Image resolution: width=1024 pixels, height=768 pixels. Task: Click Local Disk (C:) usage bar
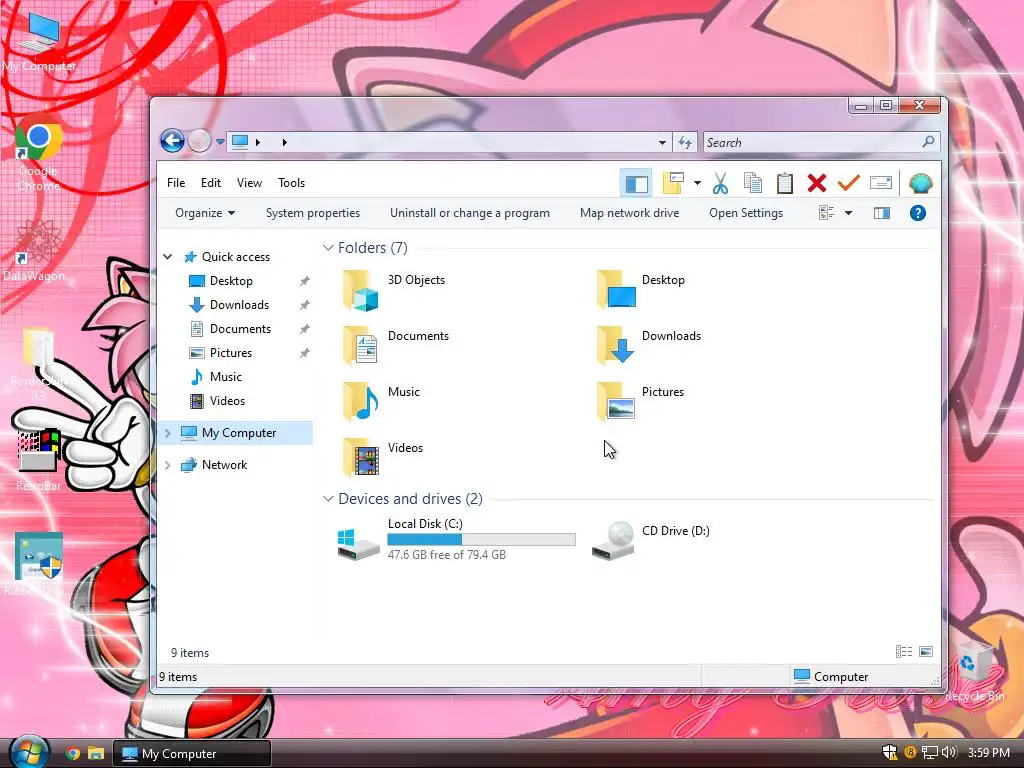click(x=481, y=539)
